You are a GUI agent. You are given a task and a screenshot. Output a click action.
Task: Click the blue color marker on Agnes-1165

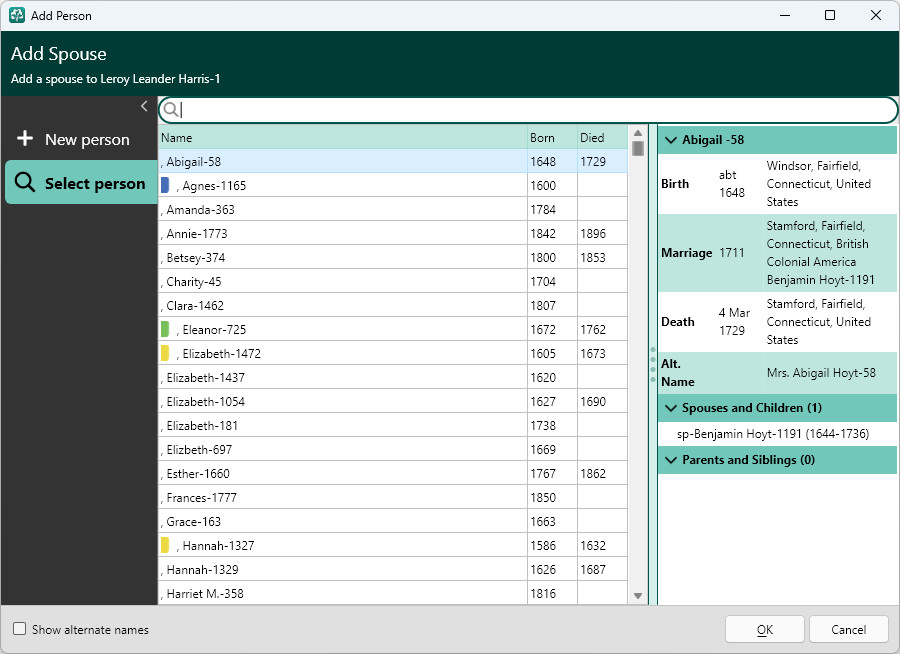coord(165,185)
